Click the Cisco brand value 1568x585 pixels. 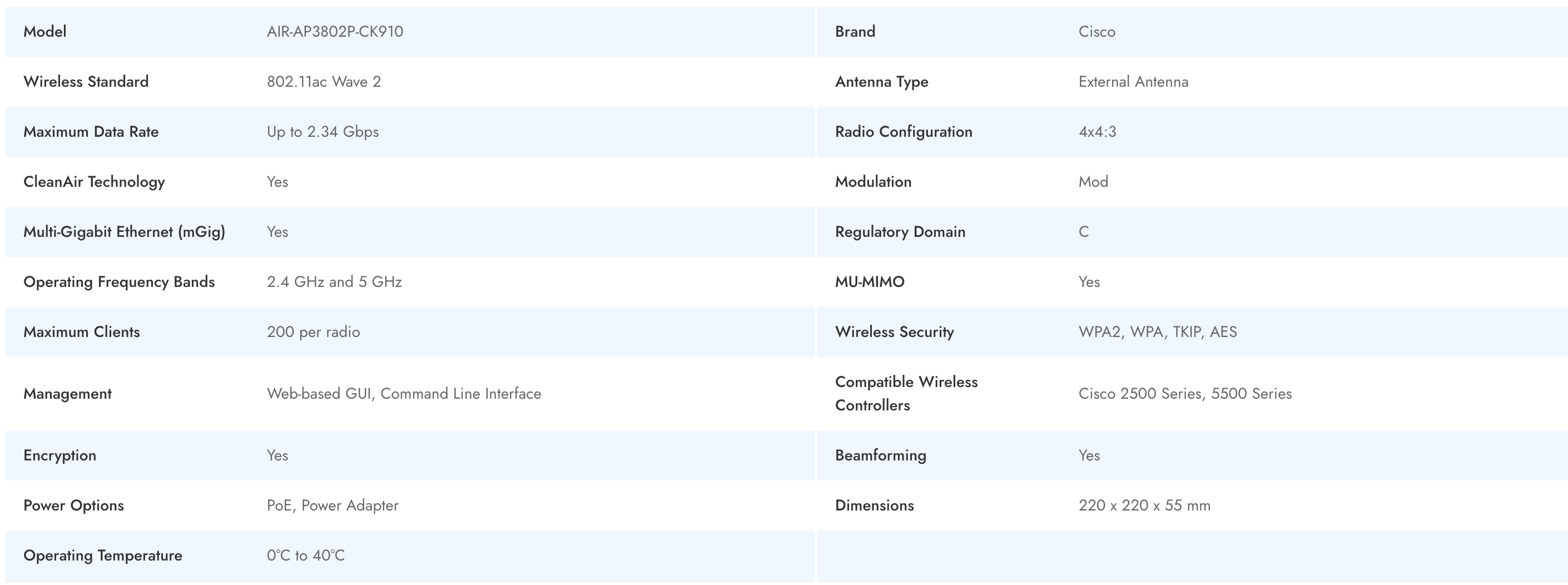click(1097, 32)
